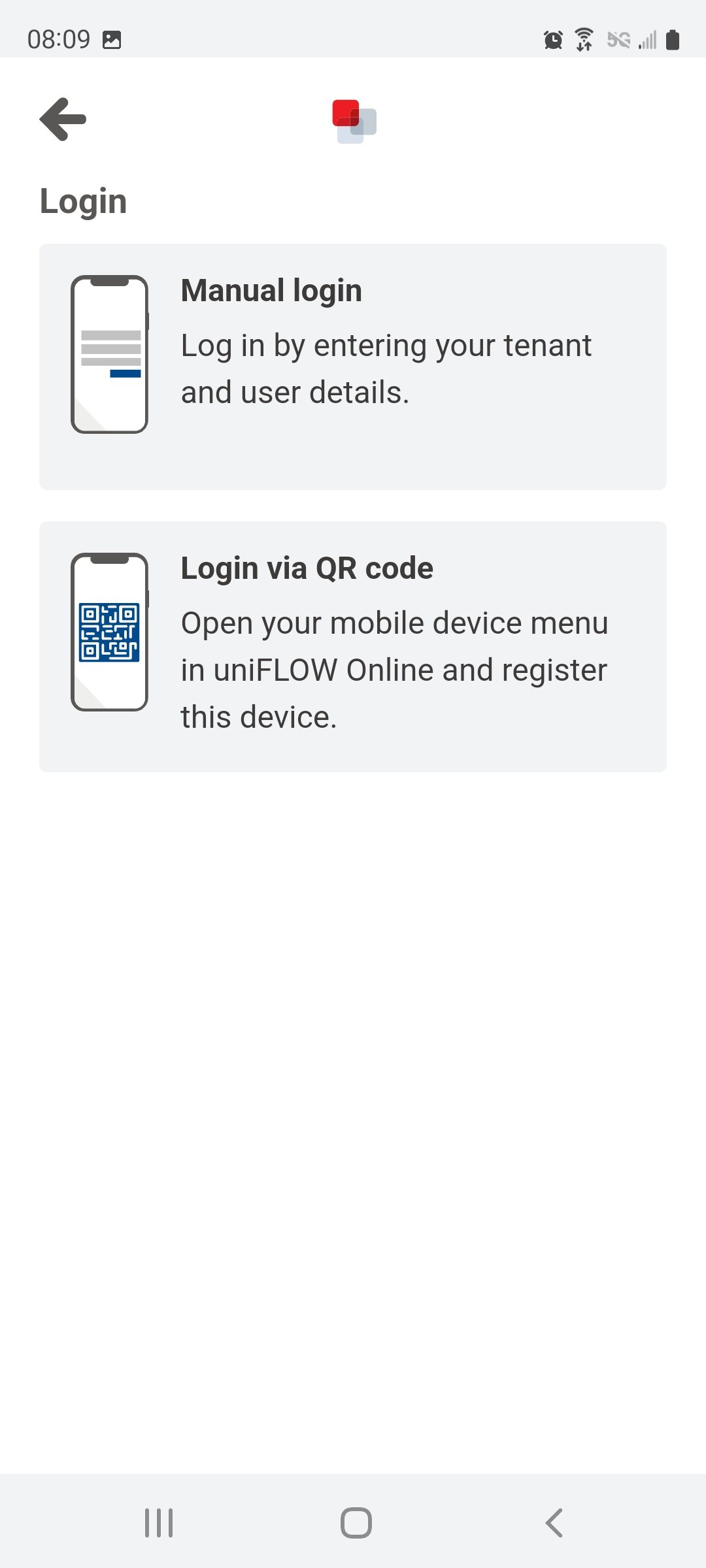Tap the screenshot notification icon beside the time
706x1568 pixels.
coord(112,40)
